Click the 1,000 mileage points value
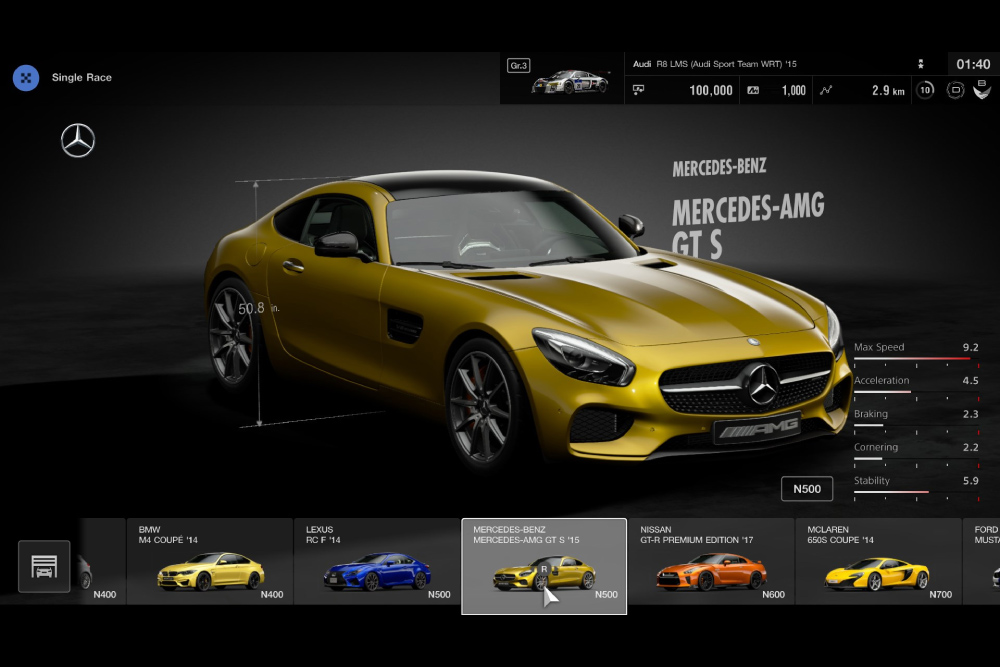The width and height of the screenshot is (1000, 667). point(794,91)
